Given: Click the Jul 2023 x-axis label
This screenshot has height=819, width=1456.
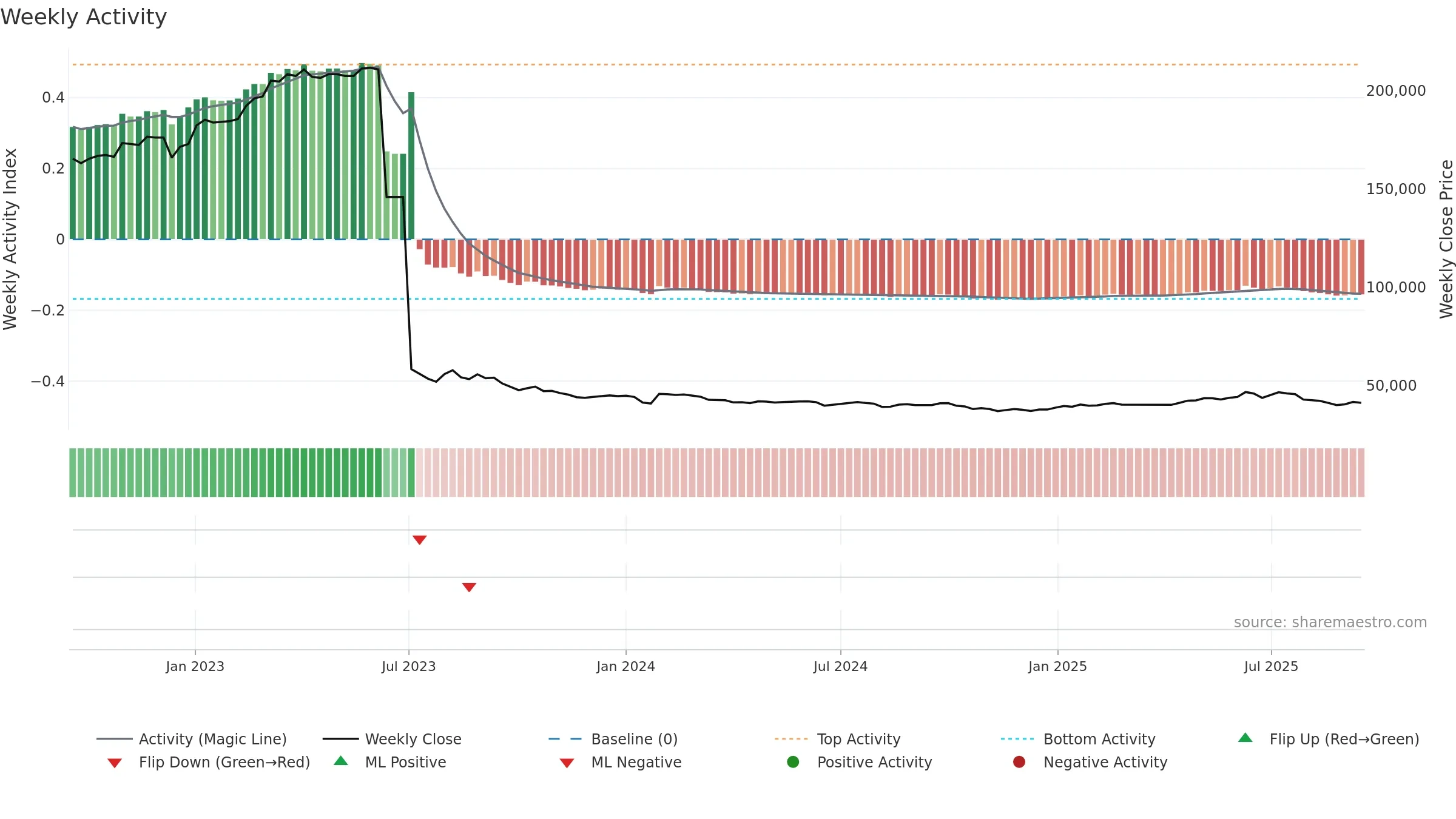Looking at the screenshot, I should (x=409, y=667).
